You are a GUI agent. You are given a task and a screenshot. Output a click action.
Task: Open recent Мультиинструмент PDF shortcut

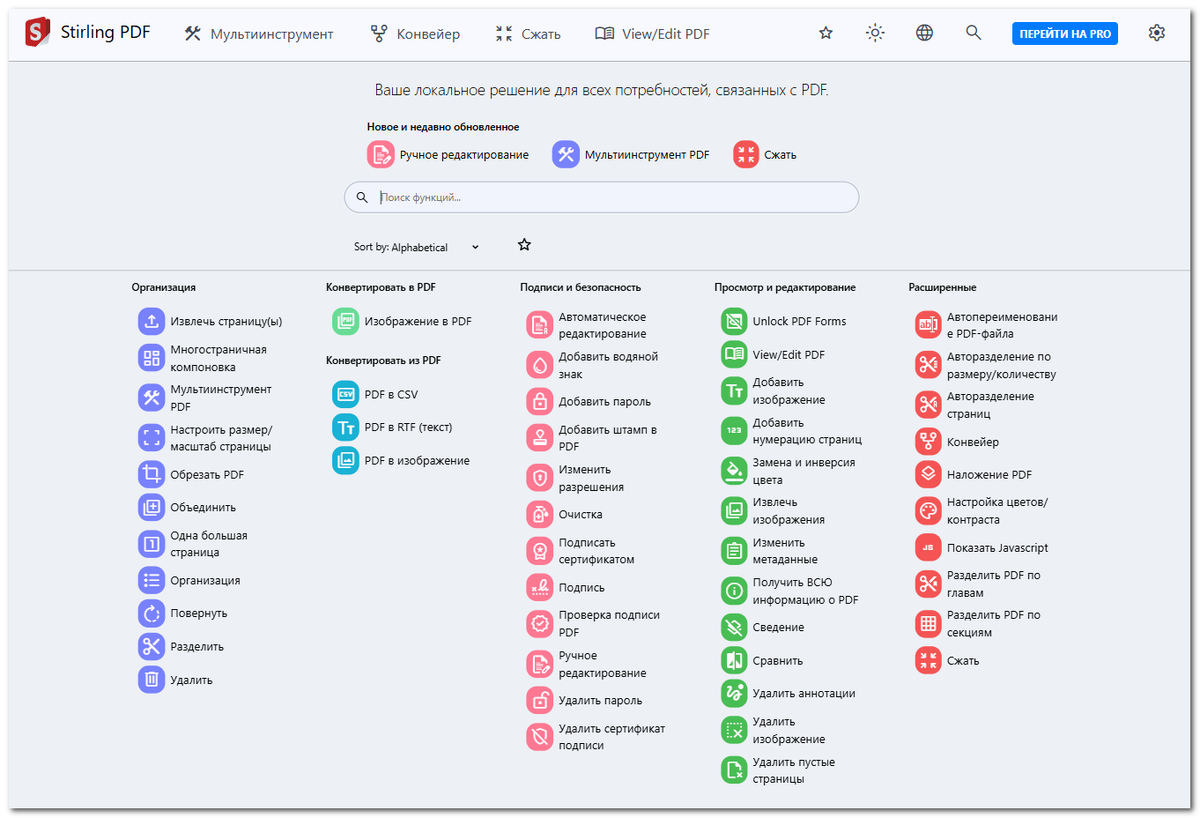pyautogui.click(x=631, y=154)
